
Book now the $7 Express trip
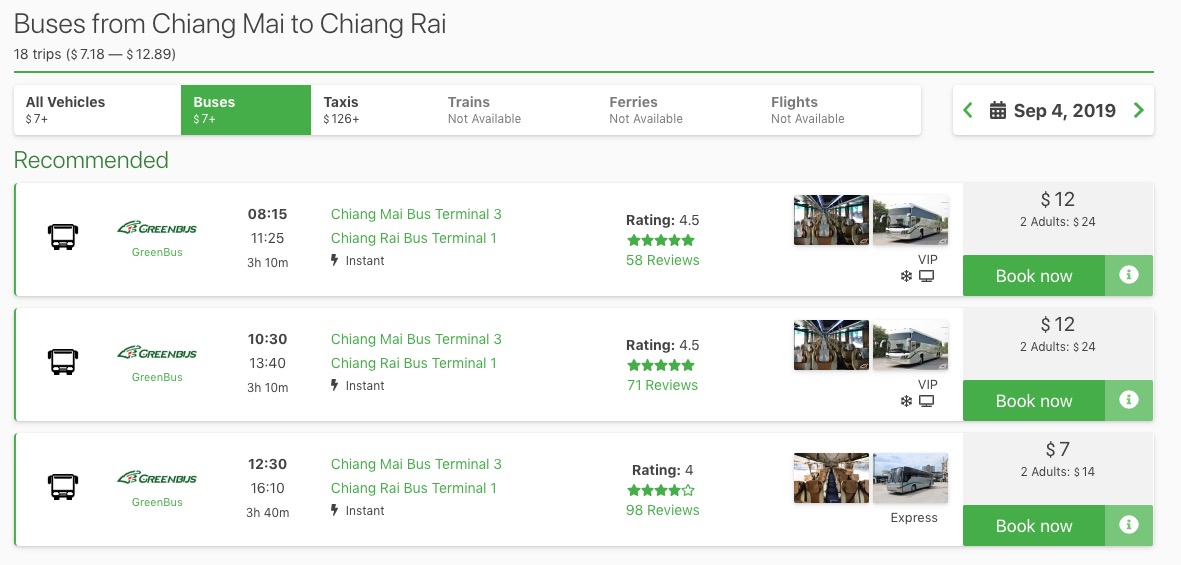tap(1033, 526)
